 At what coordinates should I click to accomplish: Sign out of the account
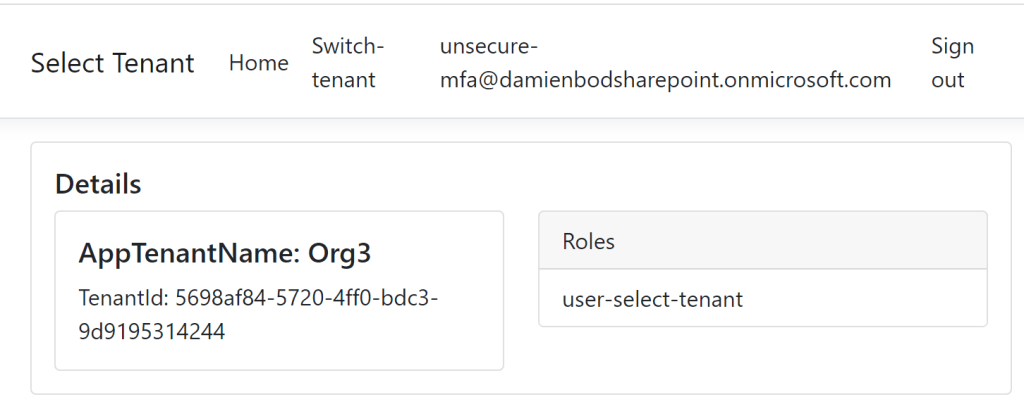[x=952, y=63]
